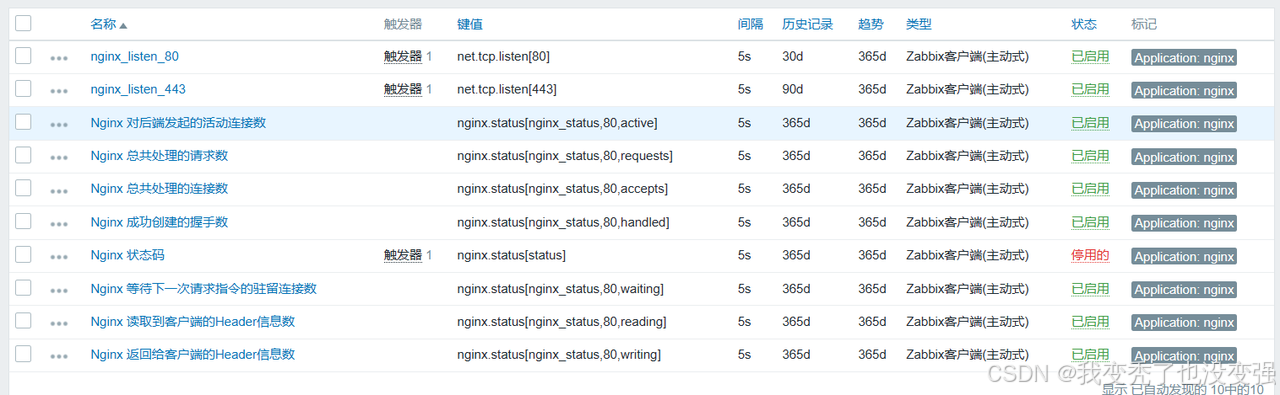Open Nginx 对后端发起的活动连接数 item
The image size is (1280, 395).
pyautogui.click(x=178, y=123)
